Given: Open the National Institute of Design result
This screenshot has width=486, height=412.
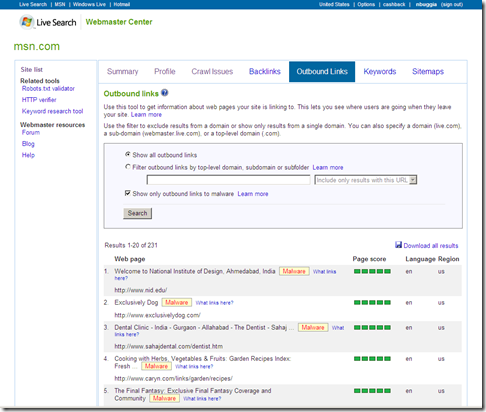Looking at the screenshot, I should point(195,271).
